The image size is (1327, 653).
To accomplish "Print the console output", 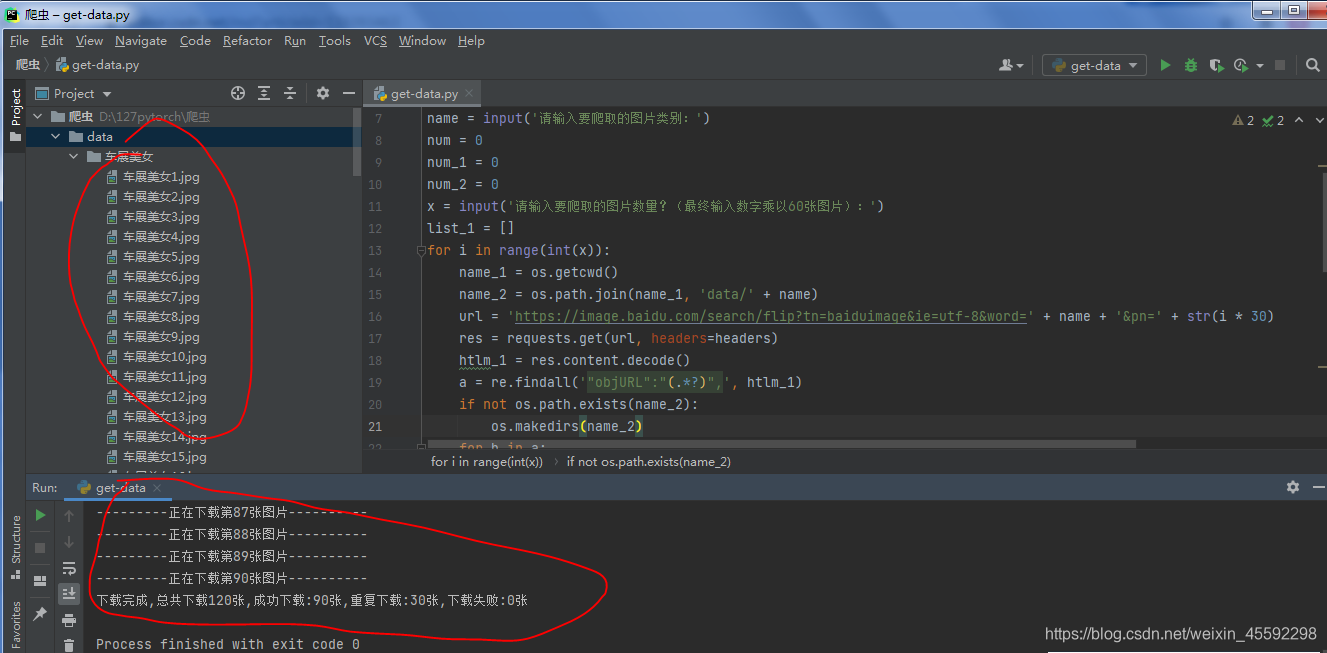I will pyautogui.click(x=69, y=620).
